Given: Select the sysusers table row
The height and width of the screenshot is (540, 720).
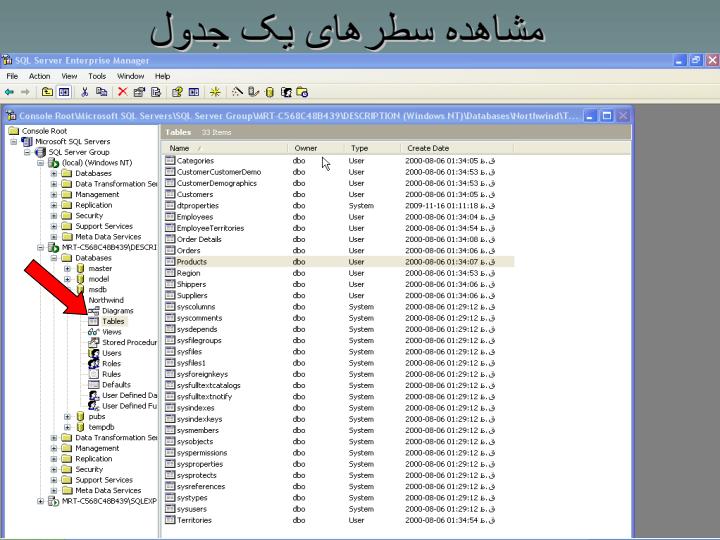Looking at the screenshot, I should pos(339,508).
